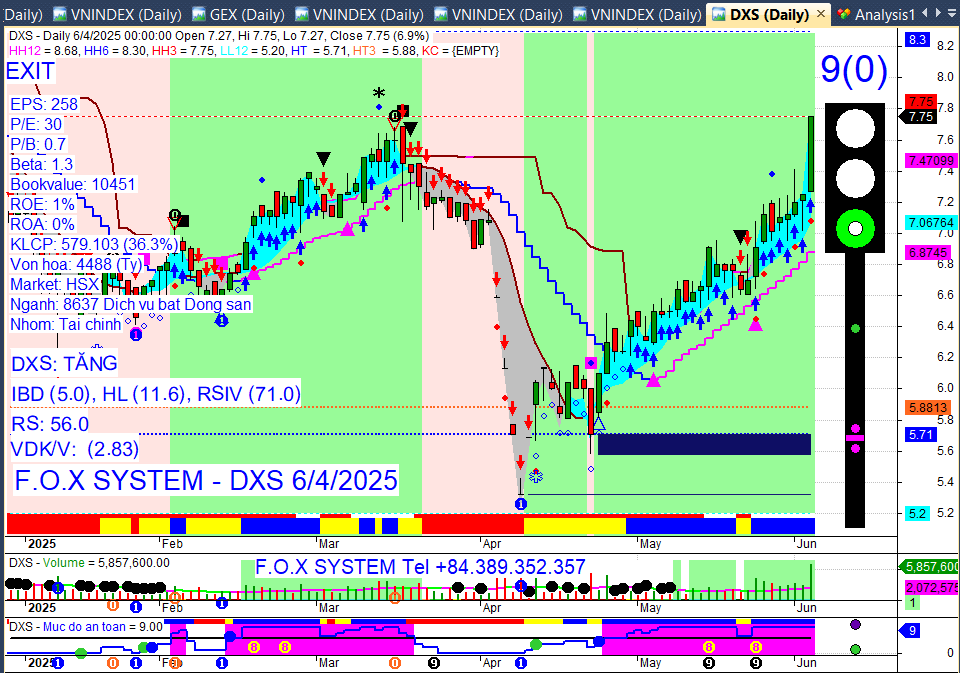Click the green dot right of the safety pane
This screenshot has width=960, height=673.
pos(855,649)
